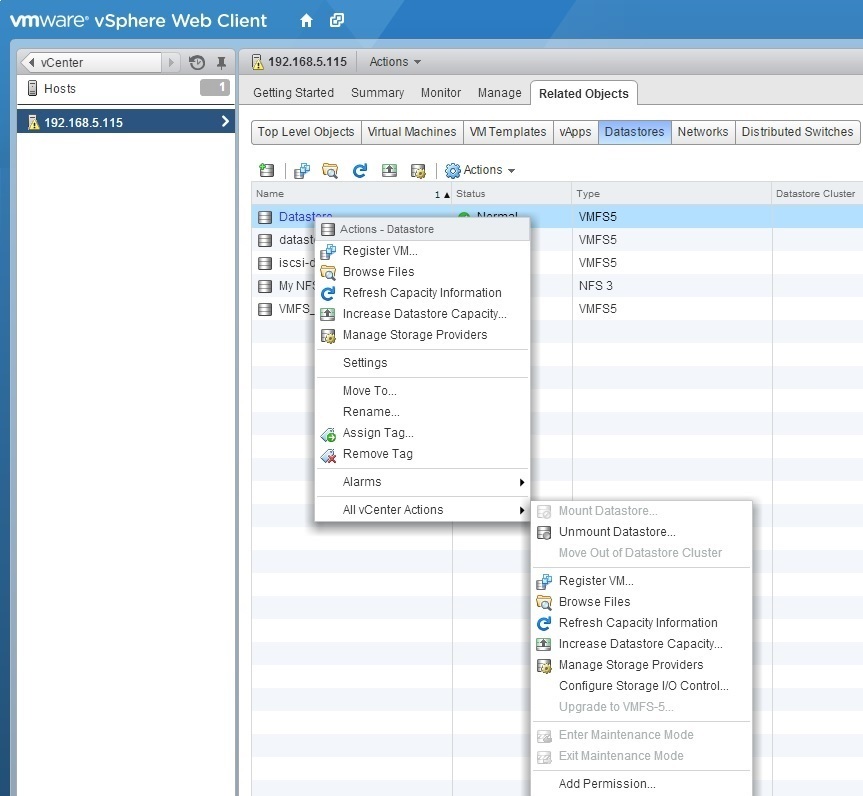Click the datastore icon of the iscsi row
The width and height of the screenshot is (863, 796).
tap(265, 263)
